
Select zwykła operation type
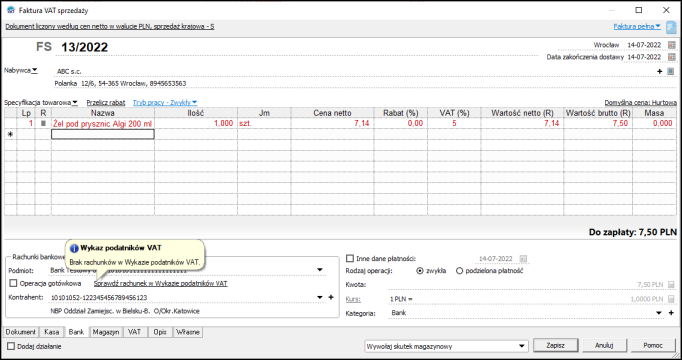pyautogui.click(x=420, y=271)
